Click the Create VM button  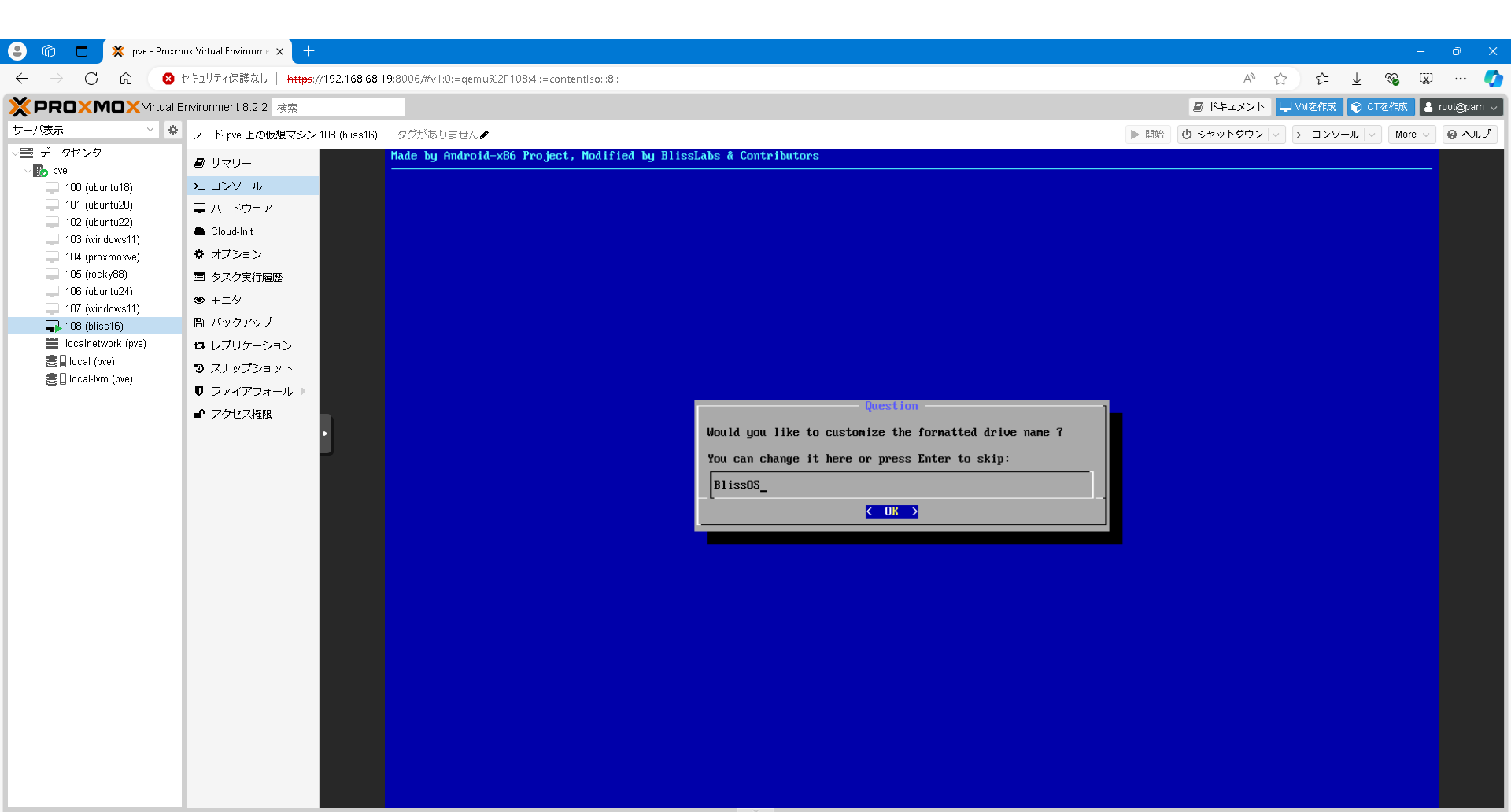pyautogui.click(x=1309, y=107)
